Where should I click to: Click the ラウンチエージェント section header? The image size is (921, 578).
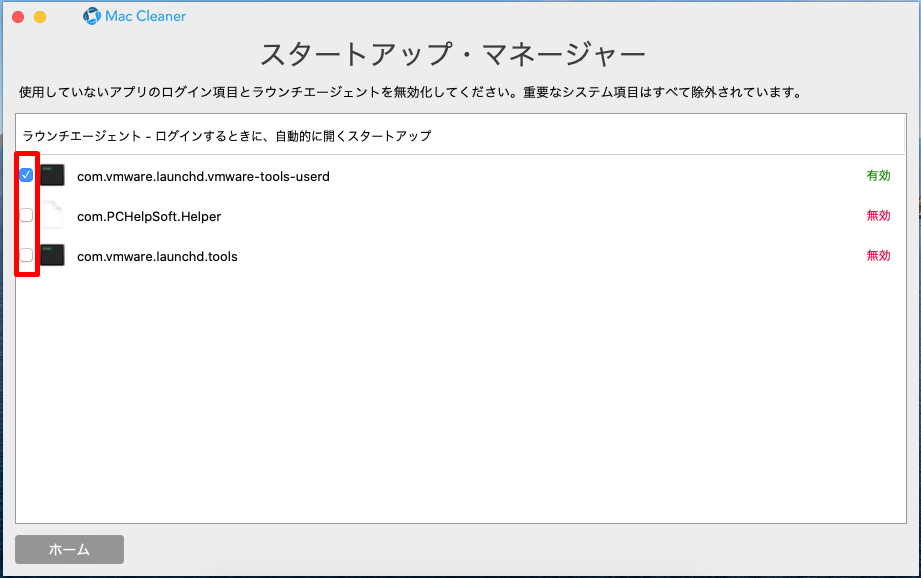pyautogui.click(x=227, y=136)
